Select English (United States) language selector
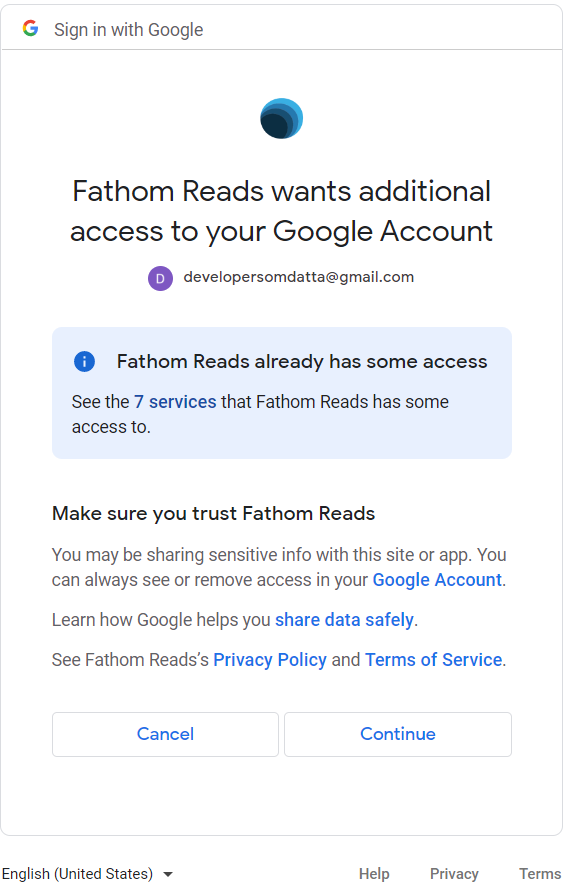 (87, 874)
